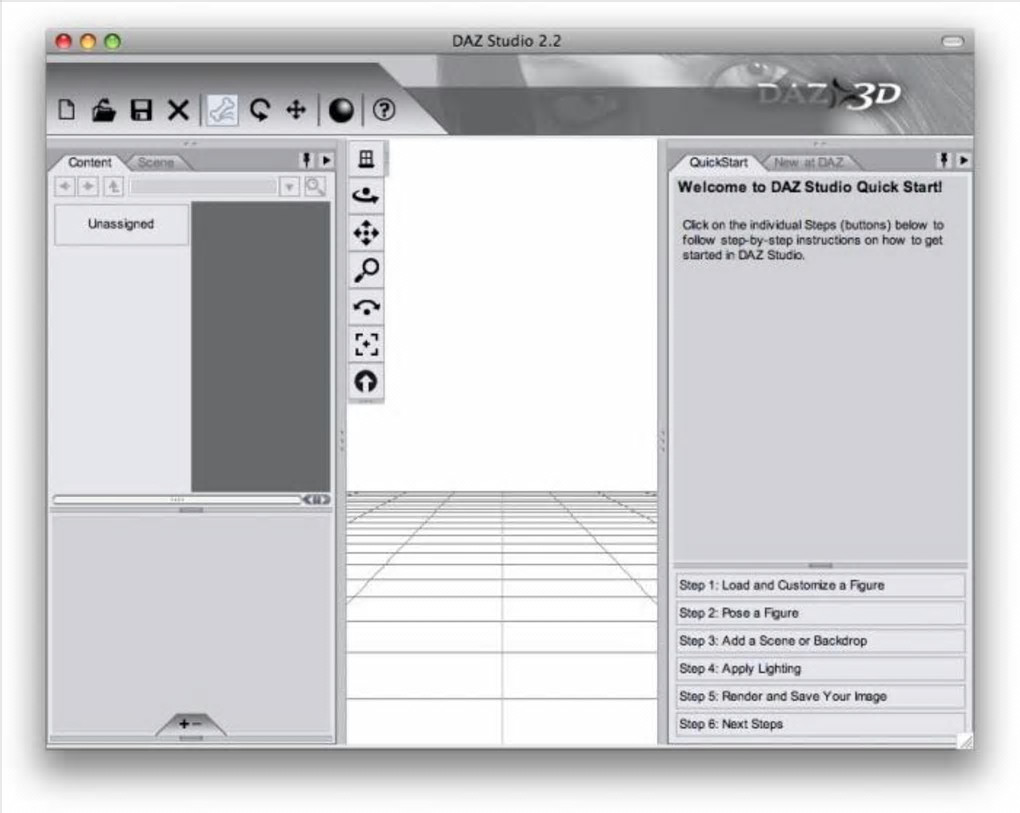1020x813 pixels.
Task: Switch to the Scene tab
Action: (x=155, y=163)
